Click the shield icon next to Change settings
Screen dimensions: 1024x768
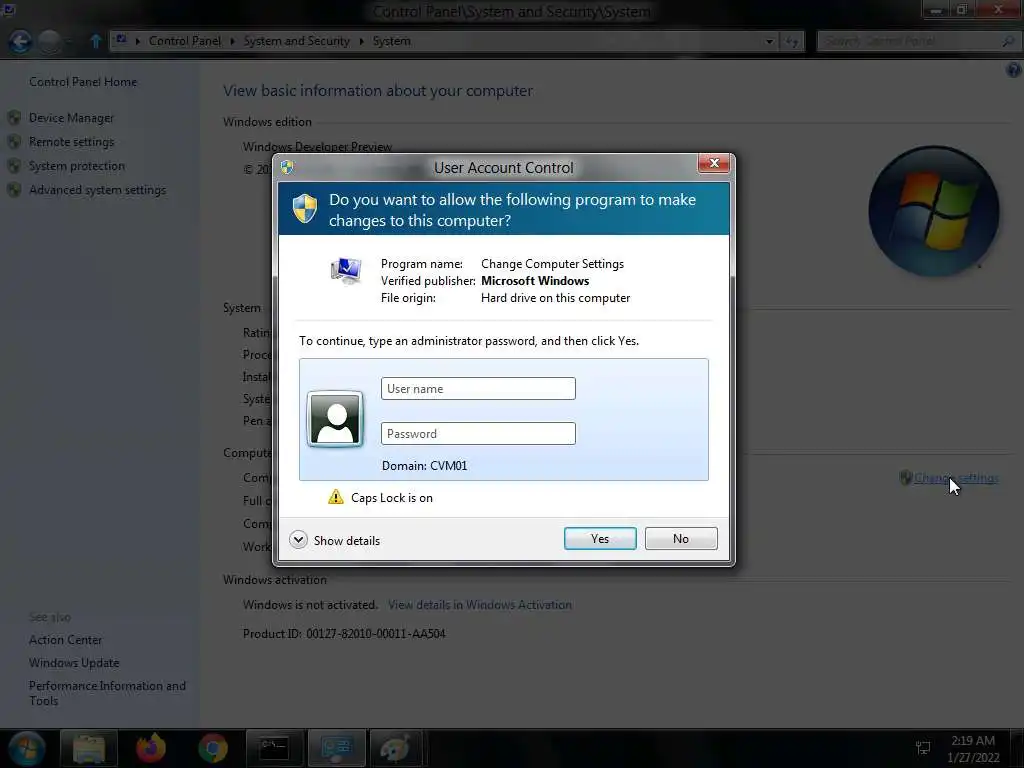click(905, 478)
